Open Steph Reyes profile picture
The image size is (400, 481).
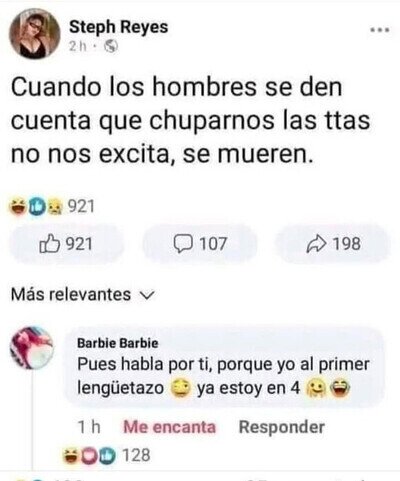click(x=35, y=34)
